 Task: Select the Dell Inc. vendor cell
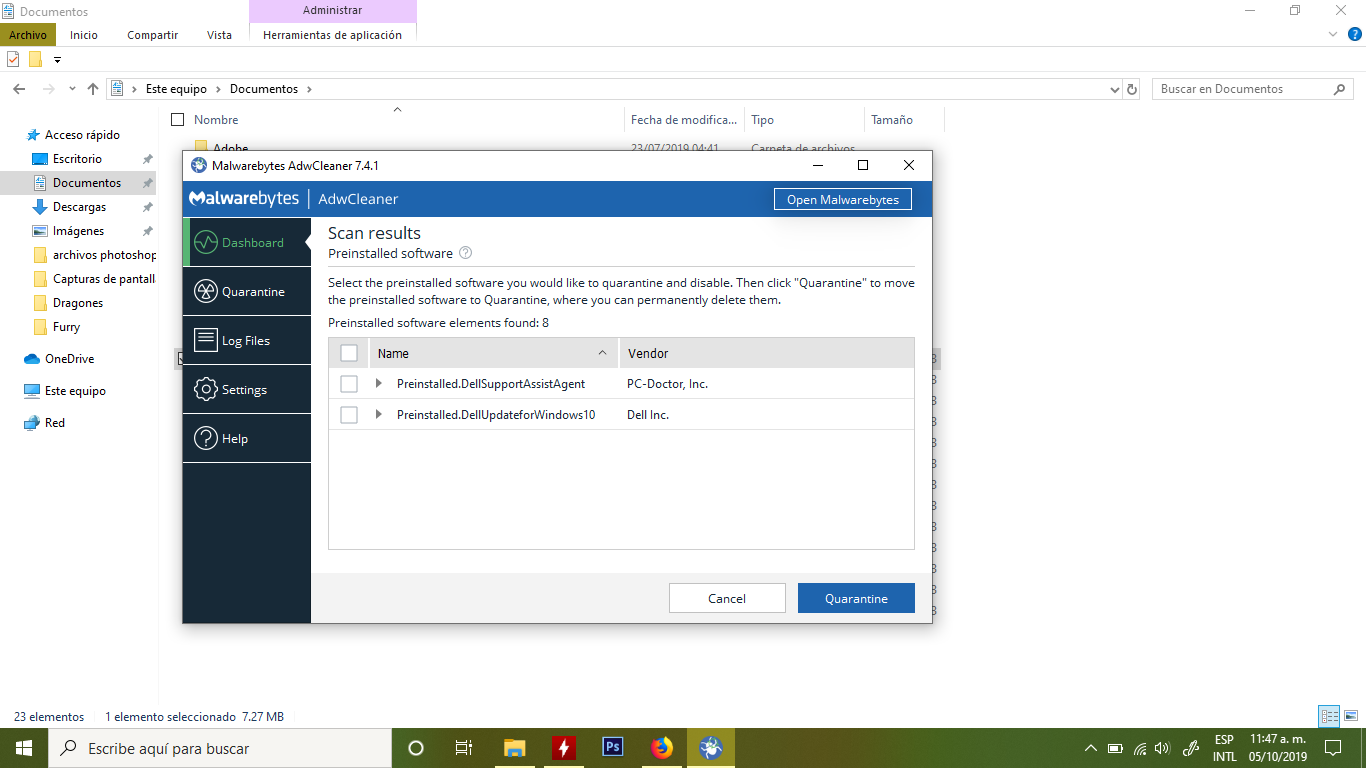648,415
